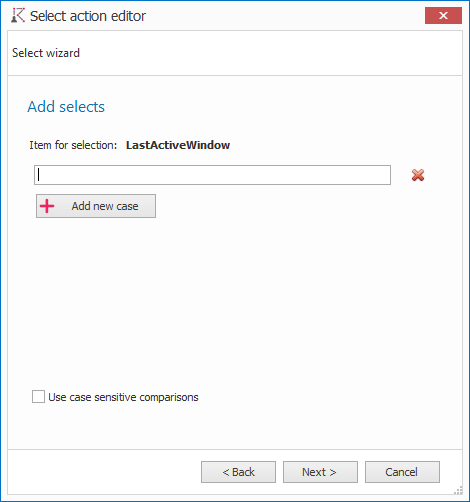The height and width of the screenshot is (502, 470).
Task: Click the empty space left of Back button
Action: click(103, 472)
